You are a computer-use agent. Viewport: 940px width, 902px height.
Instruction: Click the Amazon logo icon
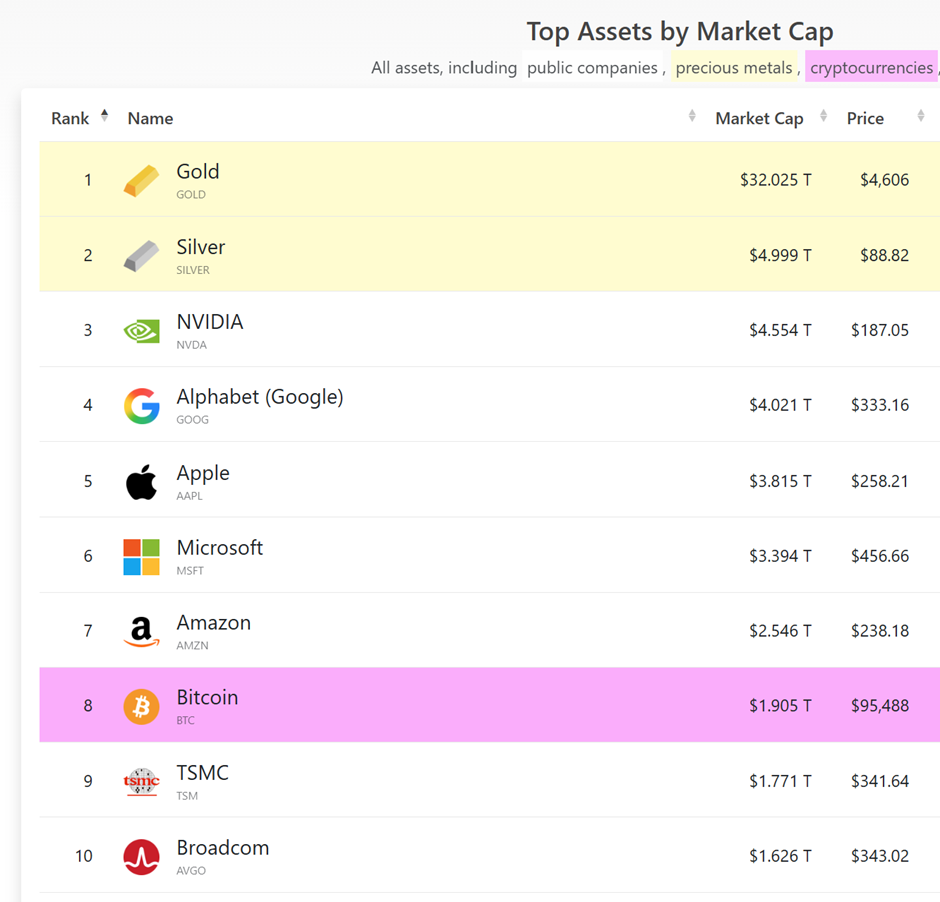pyautogui.click(x=141, y=631)
